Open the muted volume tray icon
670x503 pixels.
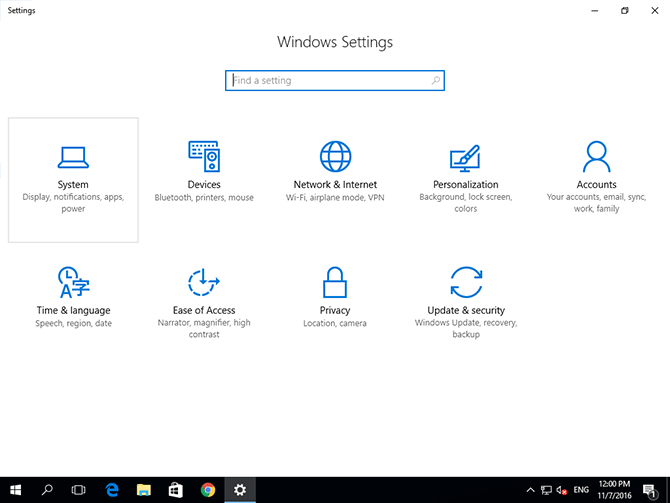coord(561,490)
